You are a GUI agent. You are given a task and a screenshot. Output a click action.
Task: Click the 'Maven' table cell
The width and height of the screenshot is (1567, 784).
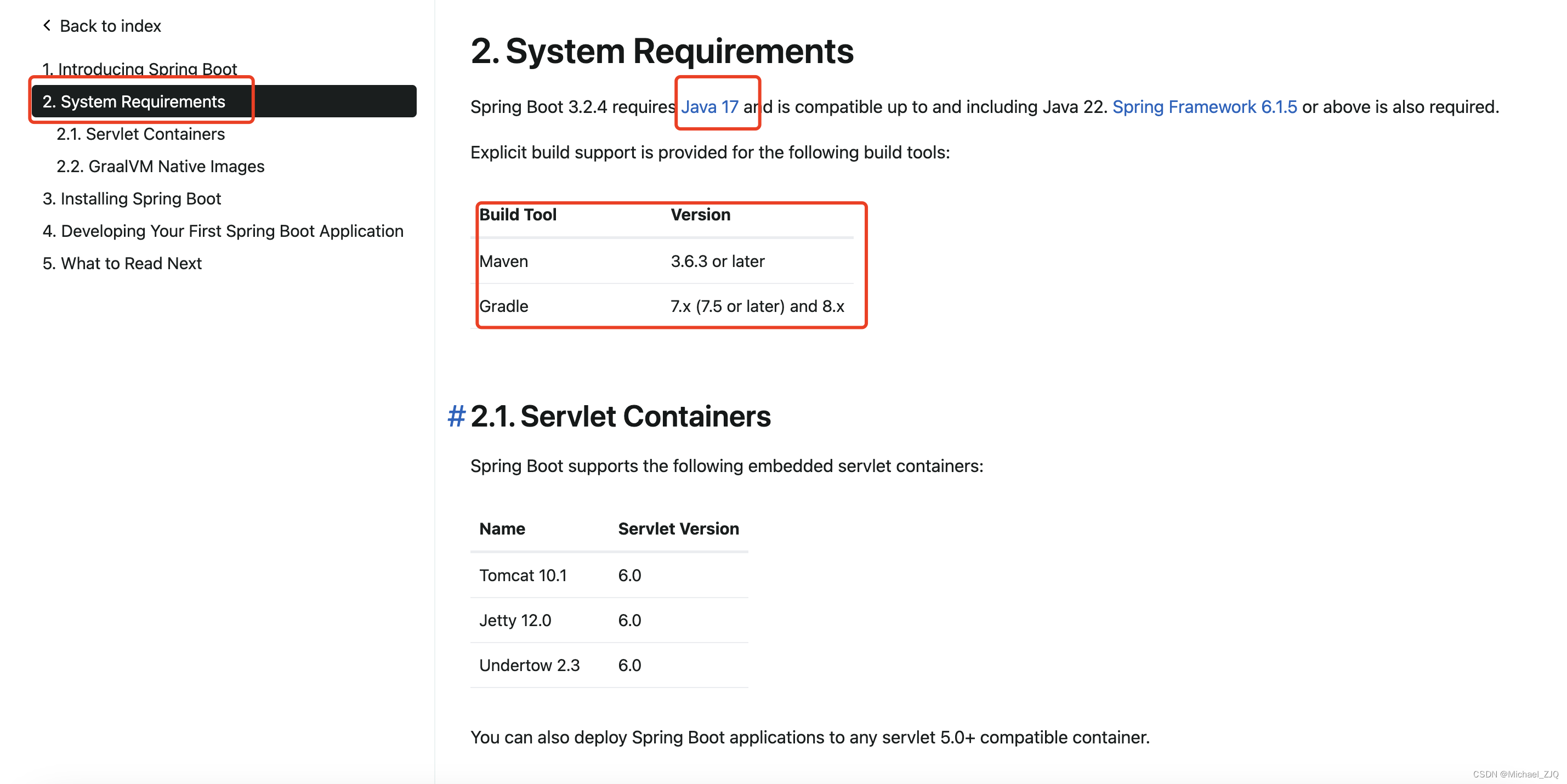point(504,262)
